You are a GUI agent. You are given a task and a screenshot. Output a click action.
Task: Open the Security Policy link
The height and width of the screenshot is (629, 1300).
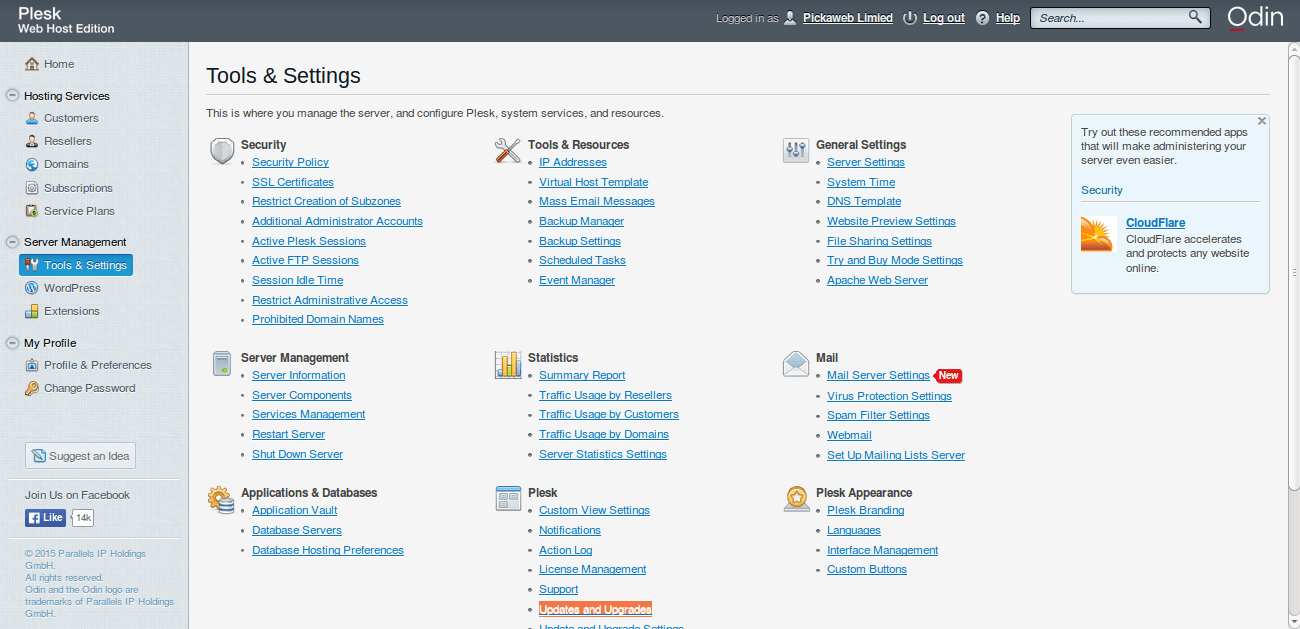click(290, 162)
